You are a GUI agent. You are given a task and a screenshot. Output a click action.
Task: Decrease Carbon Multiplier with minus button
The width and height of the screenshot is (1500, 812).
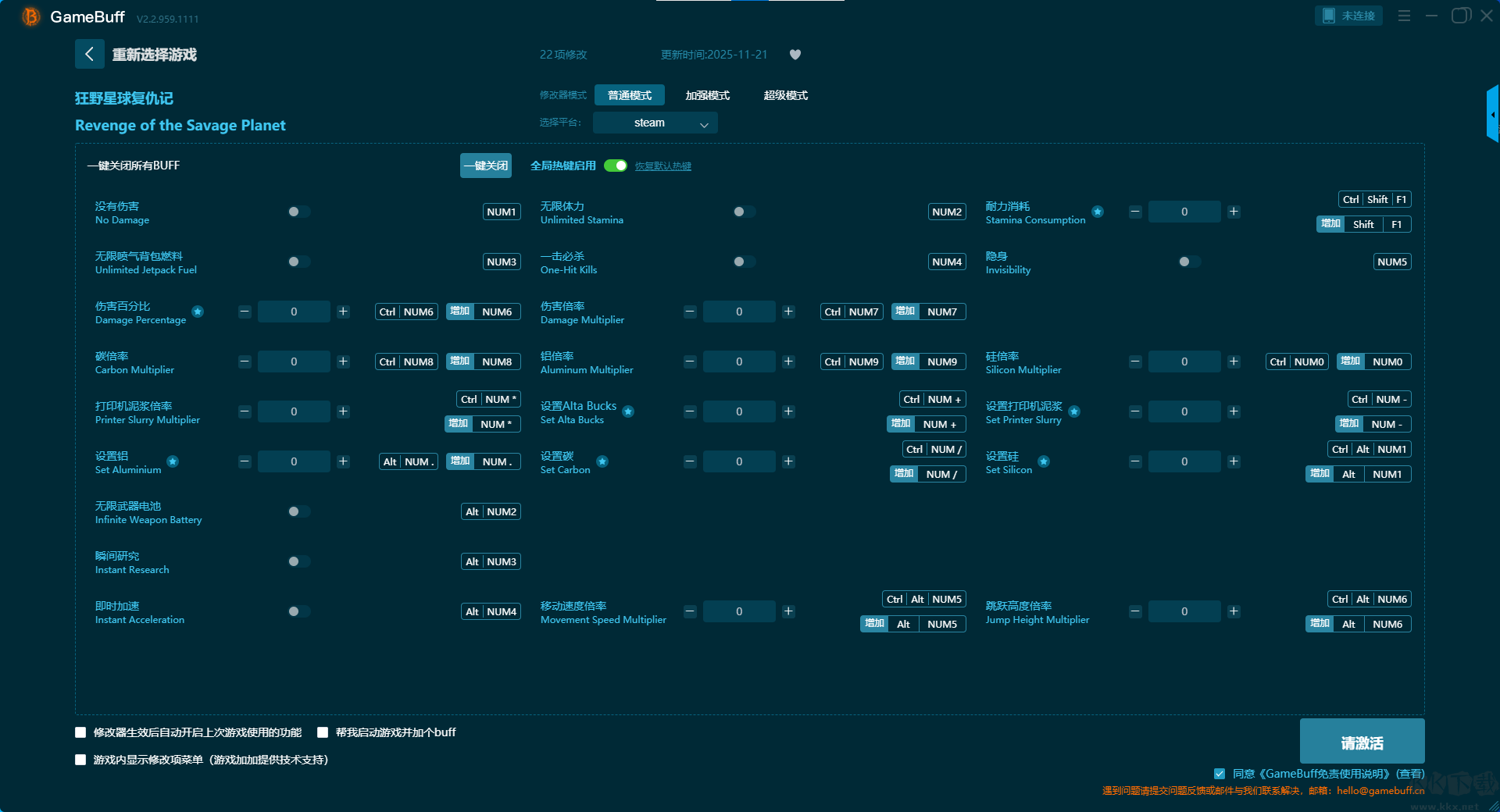245,361
